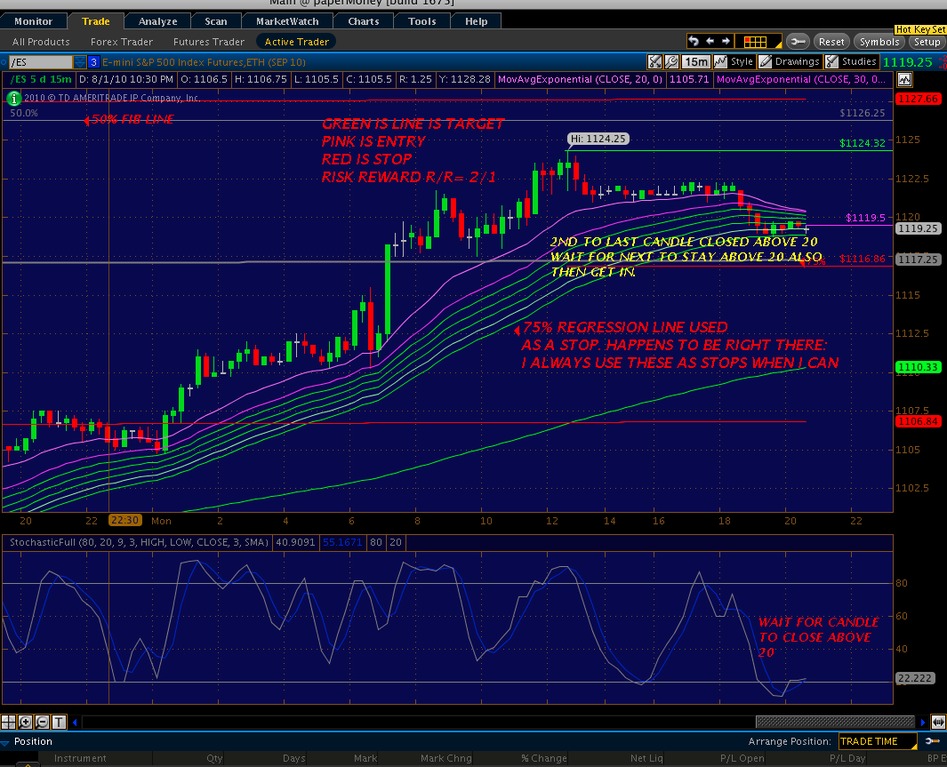
Task: Open the 15m timeframe selector
Action: pyautogui.click(x=696, y=62)
